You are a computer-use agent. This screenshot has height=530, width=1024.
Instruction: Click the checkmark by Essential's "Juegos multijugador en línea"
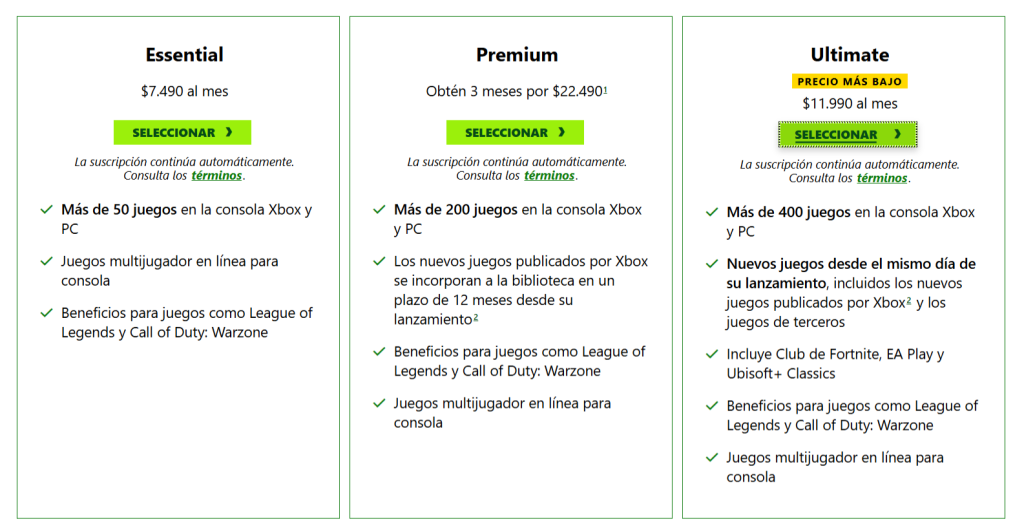(46, 261)
